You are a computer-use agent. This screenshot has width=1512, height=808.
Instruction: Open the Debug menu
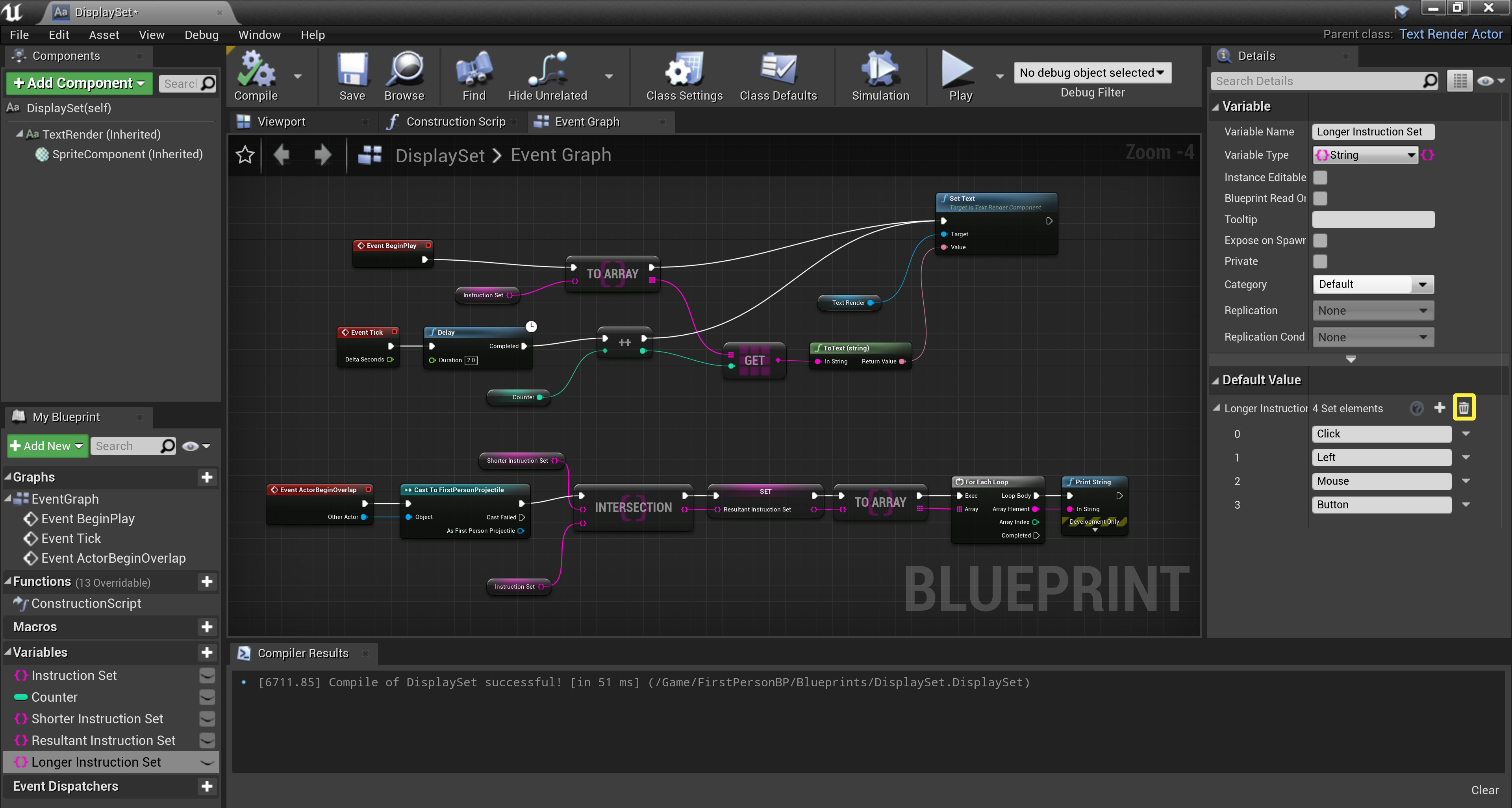tap(201, 35)
